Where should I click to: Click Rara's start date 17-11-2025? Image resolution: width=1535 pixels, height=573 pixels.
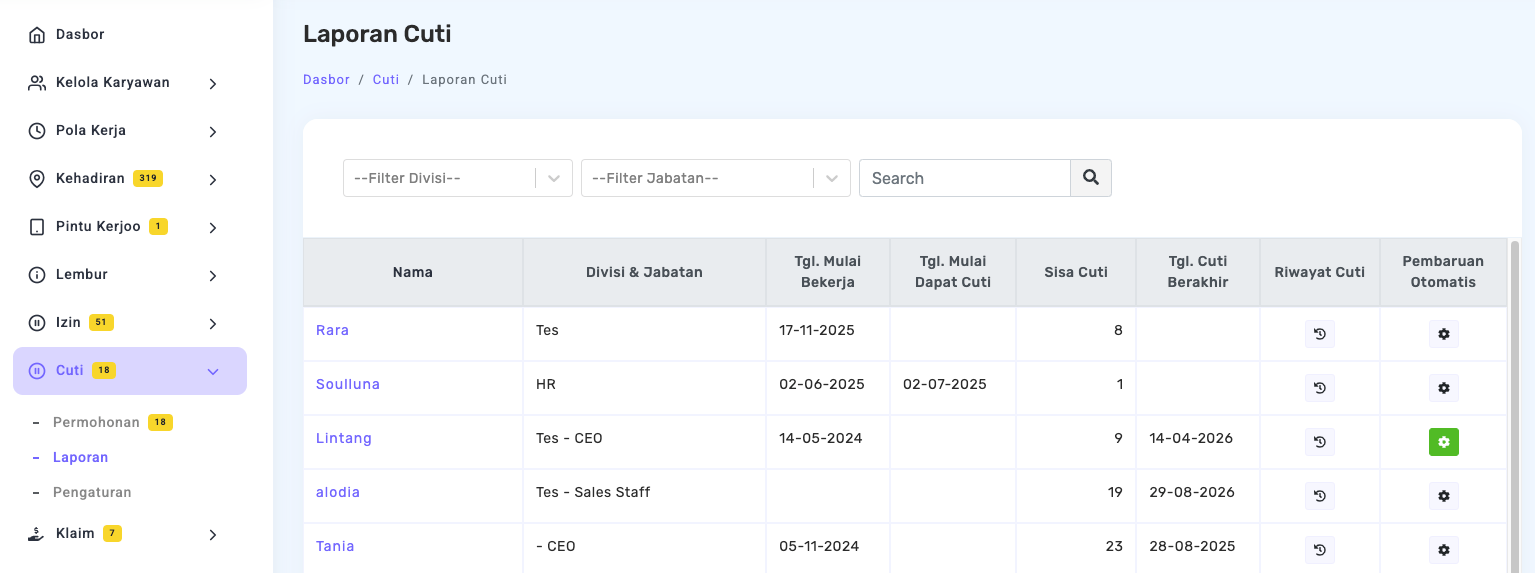[x=817, y=330]
